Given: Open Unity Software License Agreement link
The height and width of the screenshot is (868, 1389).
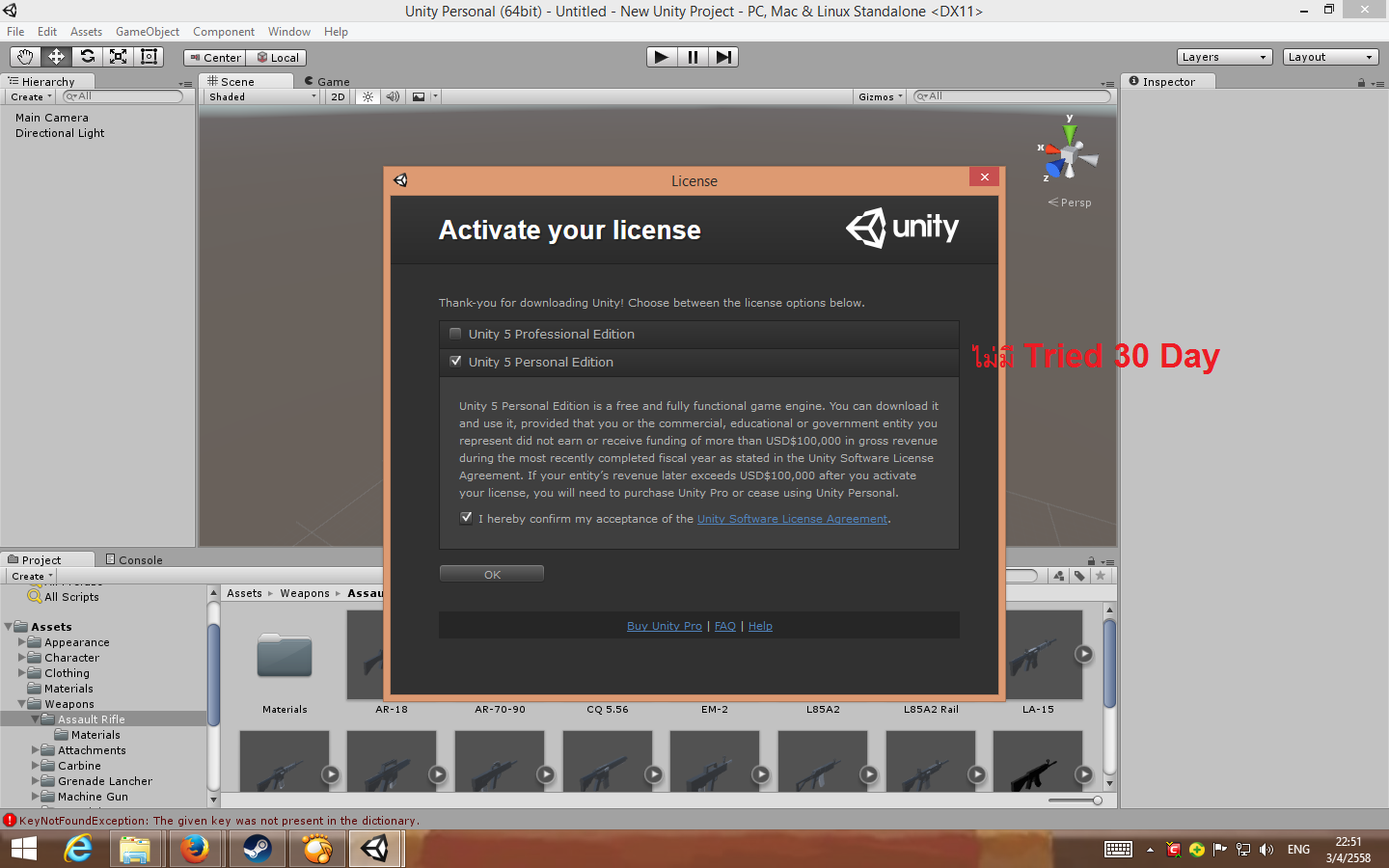Looking at the screenshot, I should pos(792,519).
